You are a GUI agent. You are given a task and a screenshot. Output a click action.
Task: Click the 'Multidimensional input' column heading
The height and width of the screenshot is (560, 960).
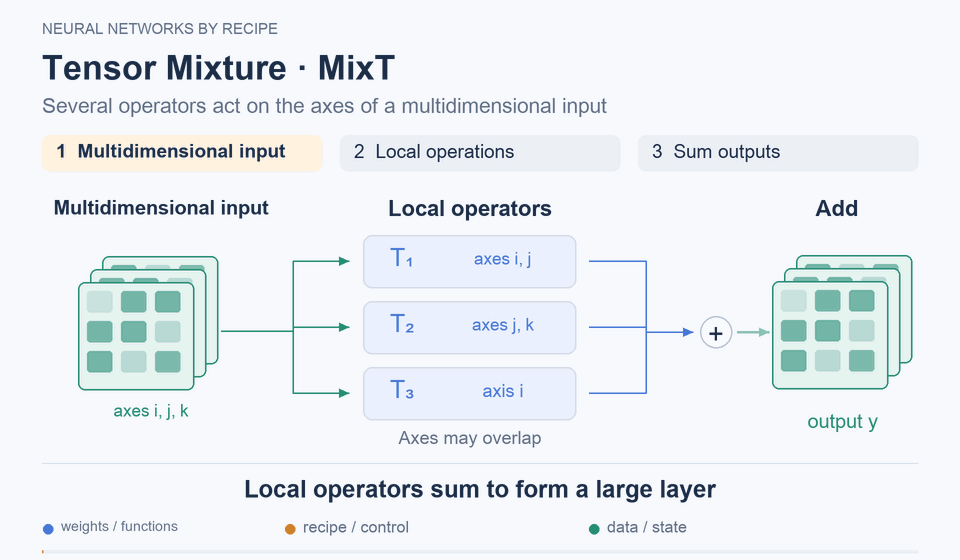coord(161,208)
